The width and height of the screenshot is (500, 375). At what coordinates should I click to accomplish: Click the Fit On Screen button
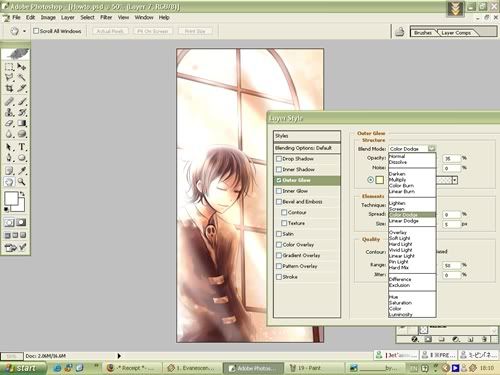[x=153, y=31]
